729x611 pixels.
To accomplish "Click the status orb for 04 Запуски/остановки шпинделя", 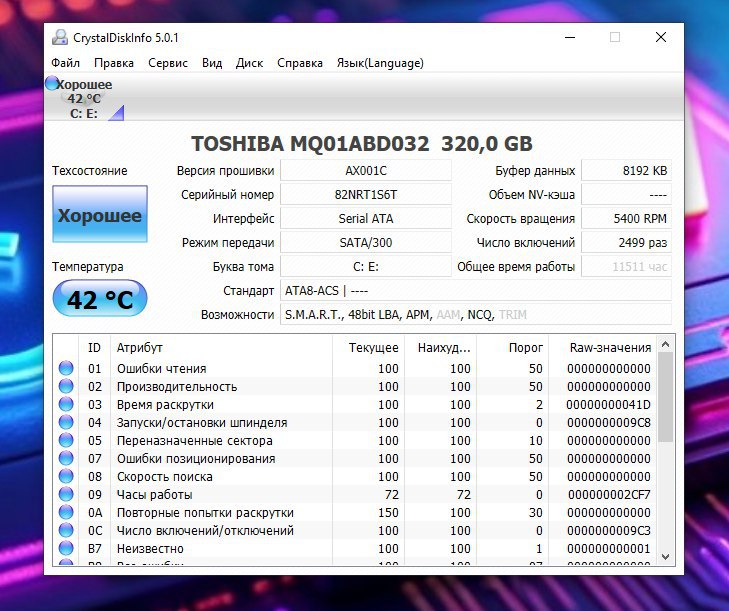I will pyautogui.click(x=66, y=422).
